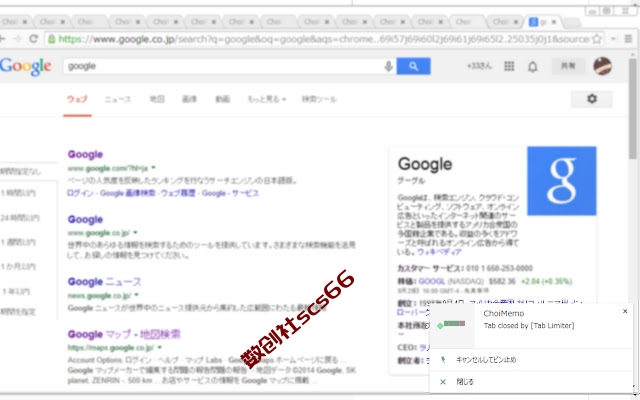Expand the arrow next to www.google.com/?hl=ja

click(x=153, y=167)
